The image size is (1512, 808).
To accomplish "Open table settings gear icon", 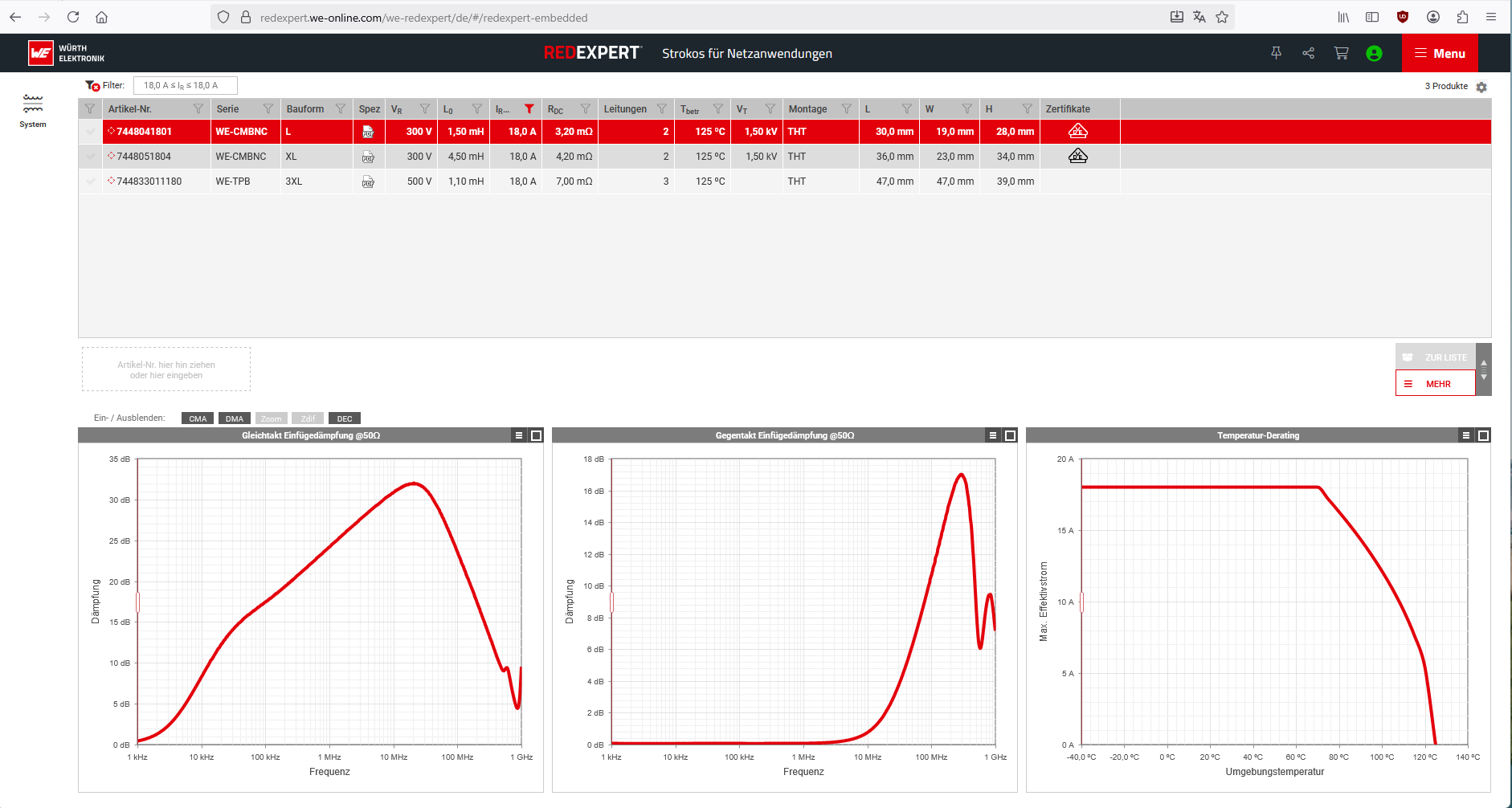I will [1481, 87].
